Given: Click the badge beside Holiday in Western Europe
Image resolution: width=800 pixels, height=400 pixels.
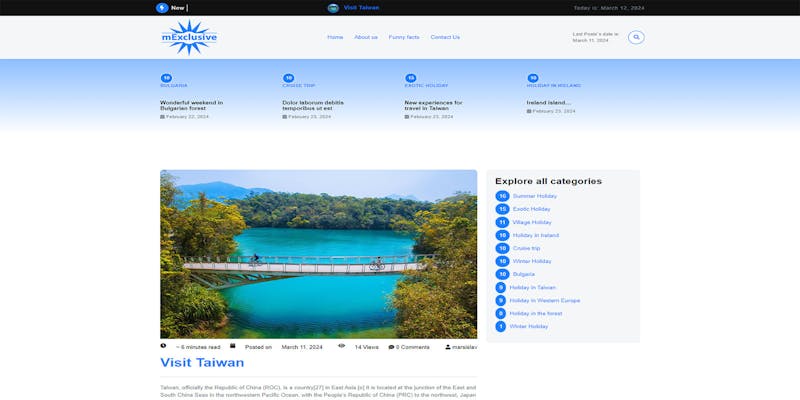Looking at the screenshot, I should (x=501, y=301).
